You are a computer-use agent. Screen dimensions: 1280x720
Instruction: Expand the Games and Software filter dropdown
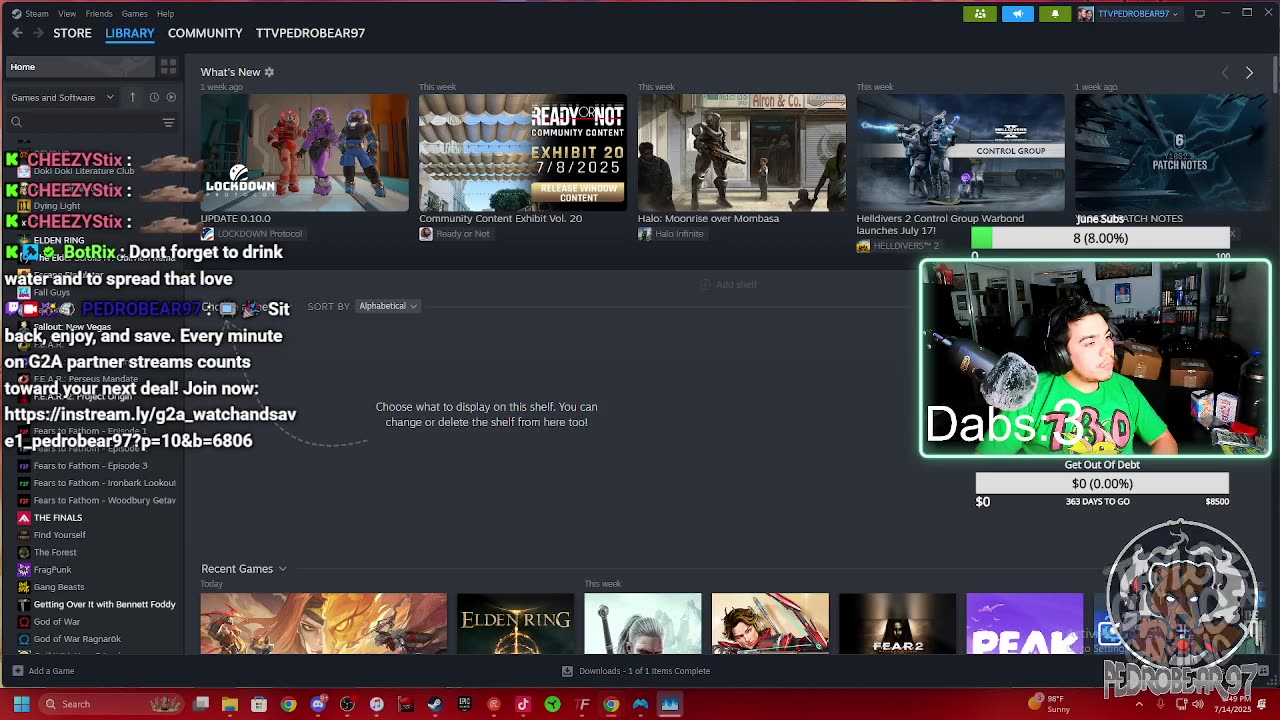63,97
